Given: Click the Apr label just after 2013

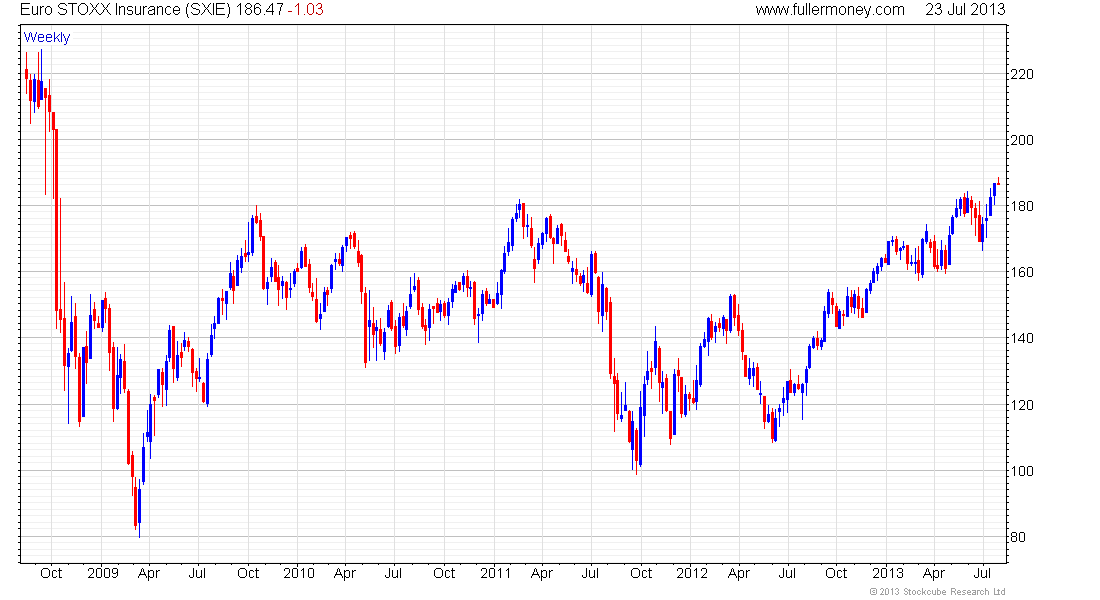Looking at the screenshot, I should point(934,573).
